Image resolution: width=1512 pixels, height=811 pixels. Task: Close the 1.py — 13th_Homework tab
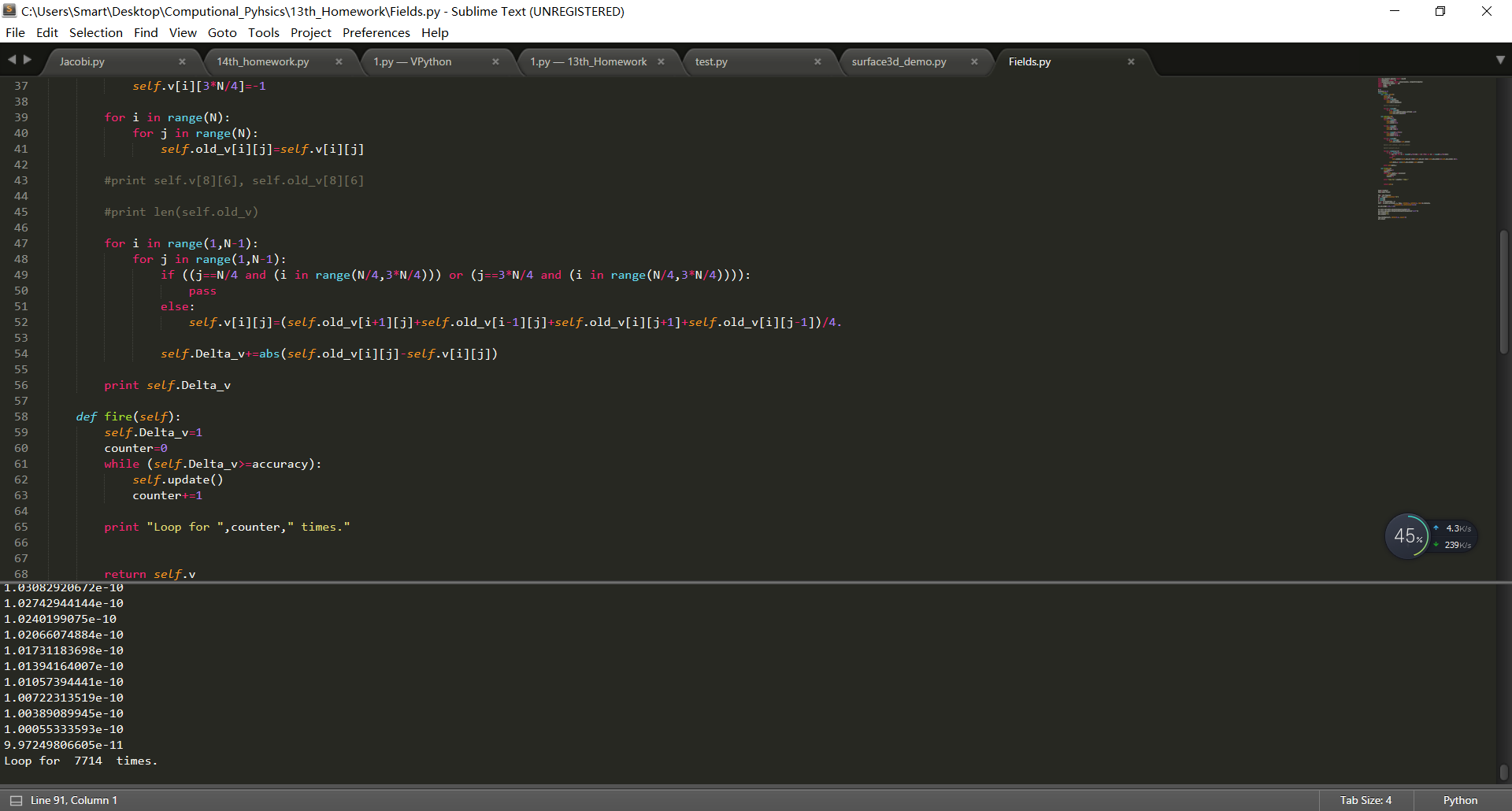click(661, 61)
